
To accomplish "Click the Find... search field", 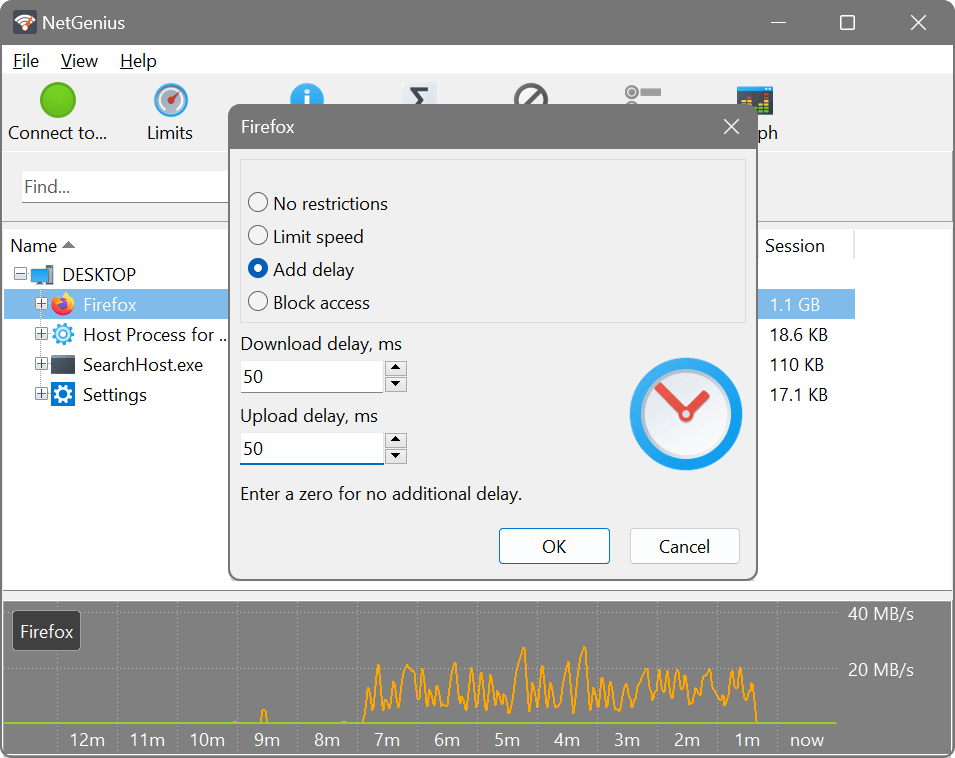I will pos(125,186).
